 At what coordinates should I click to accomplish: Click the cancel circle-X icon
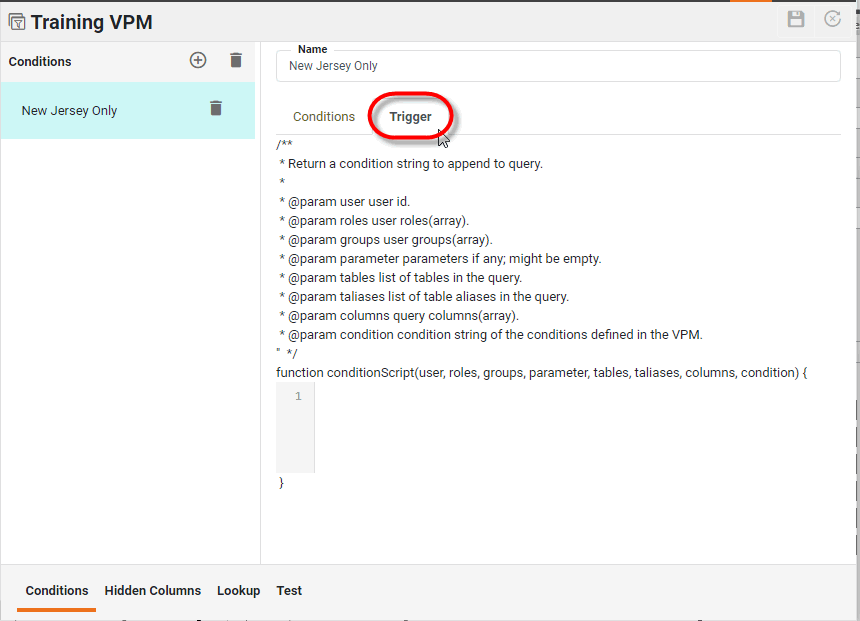pyautogui.click(x=833, y=19)
